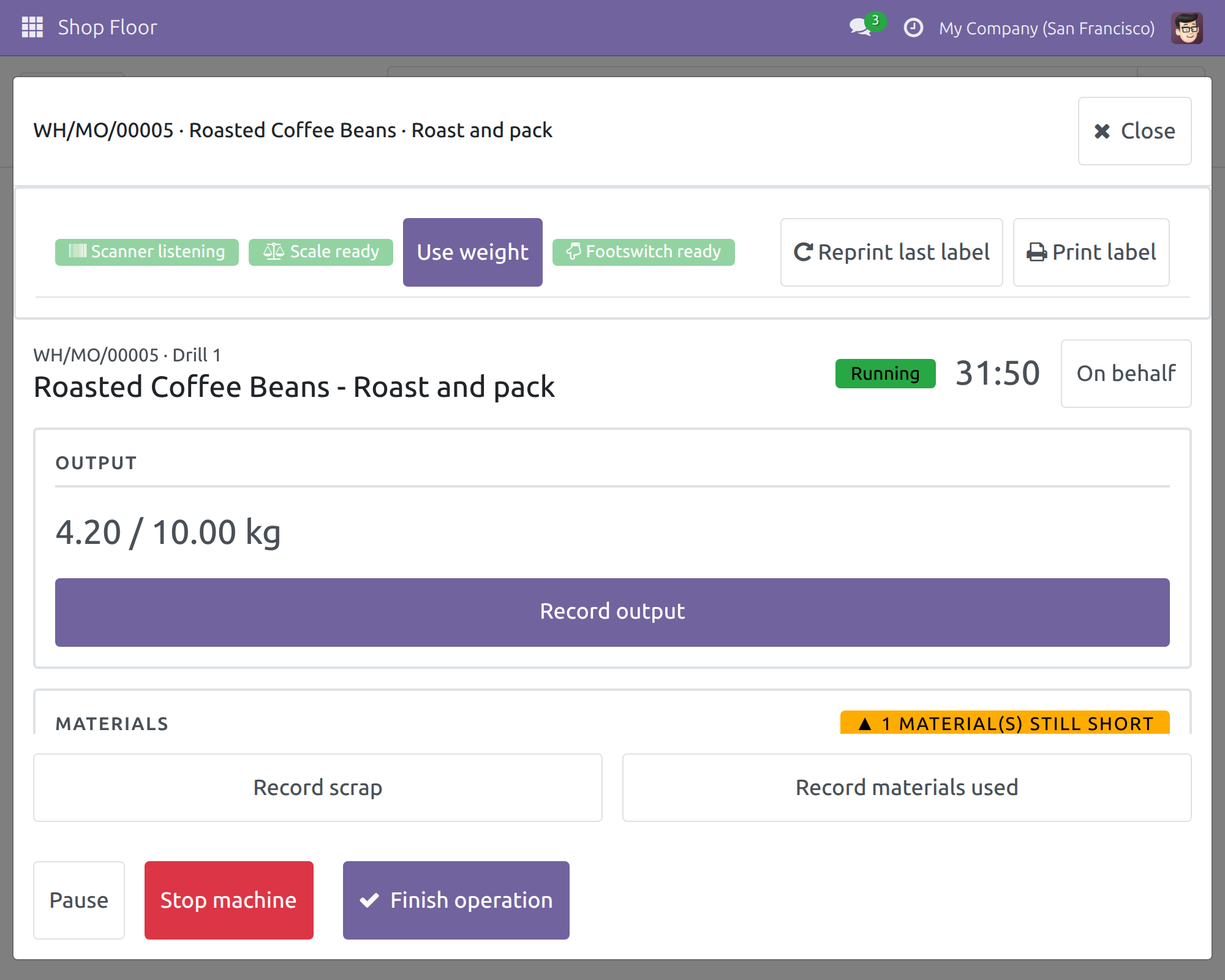Close the work order dialog

(x=1134, y=131)
